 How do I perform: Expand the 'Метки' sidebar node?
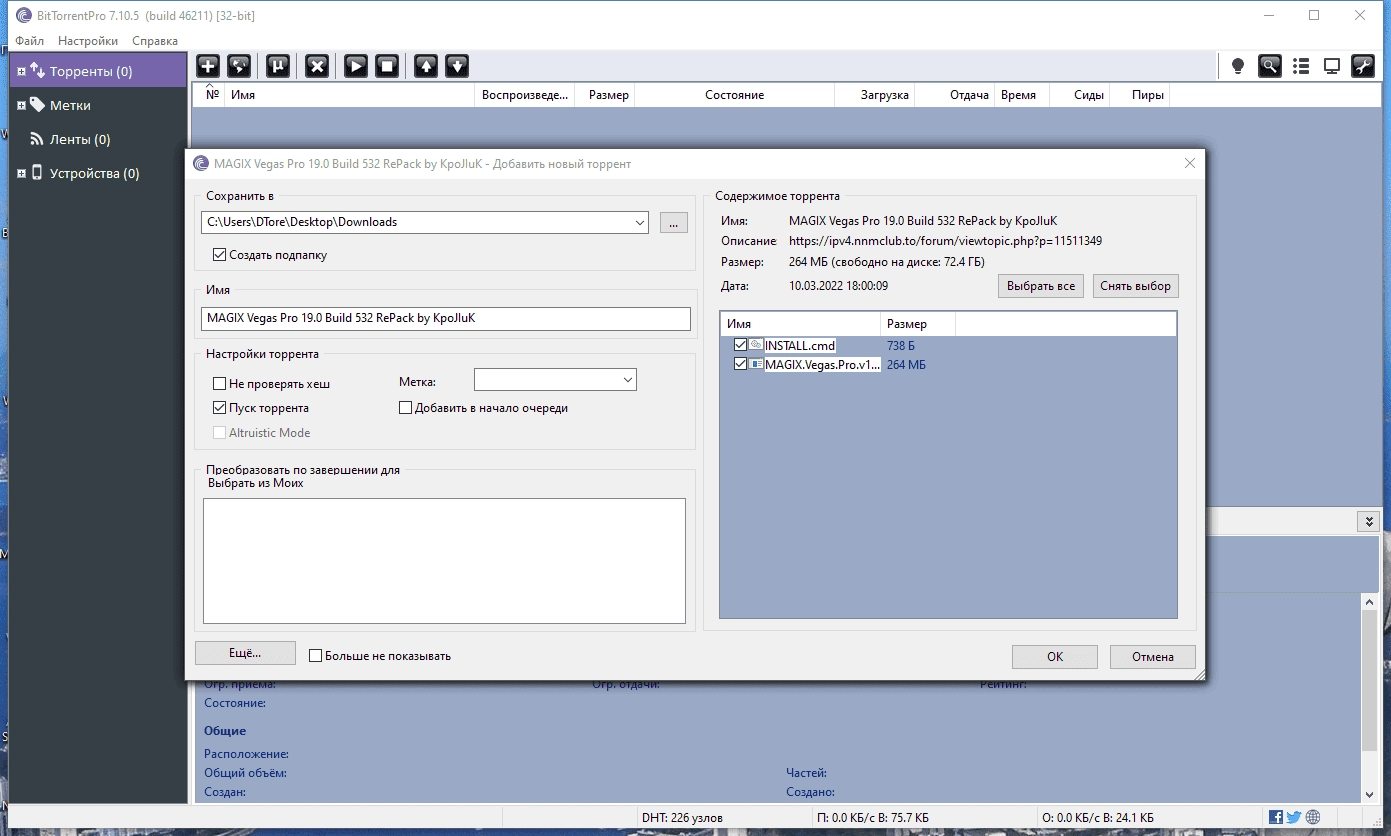click(21, 106)
